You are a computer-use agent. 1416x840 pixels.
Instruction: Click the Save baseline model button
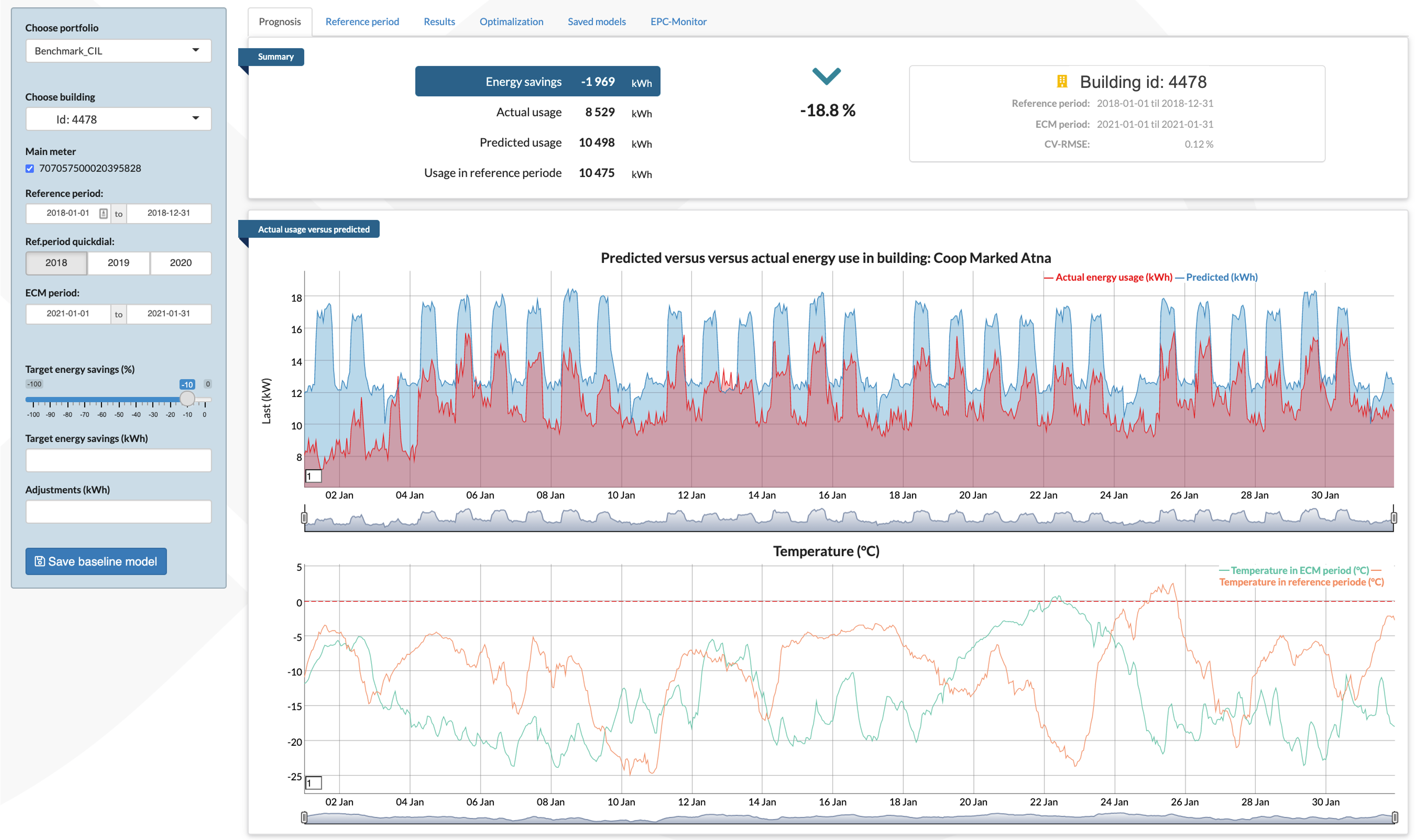point(96,561)
